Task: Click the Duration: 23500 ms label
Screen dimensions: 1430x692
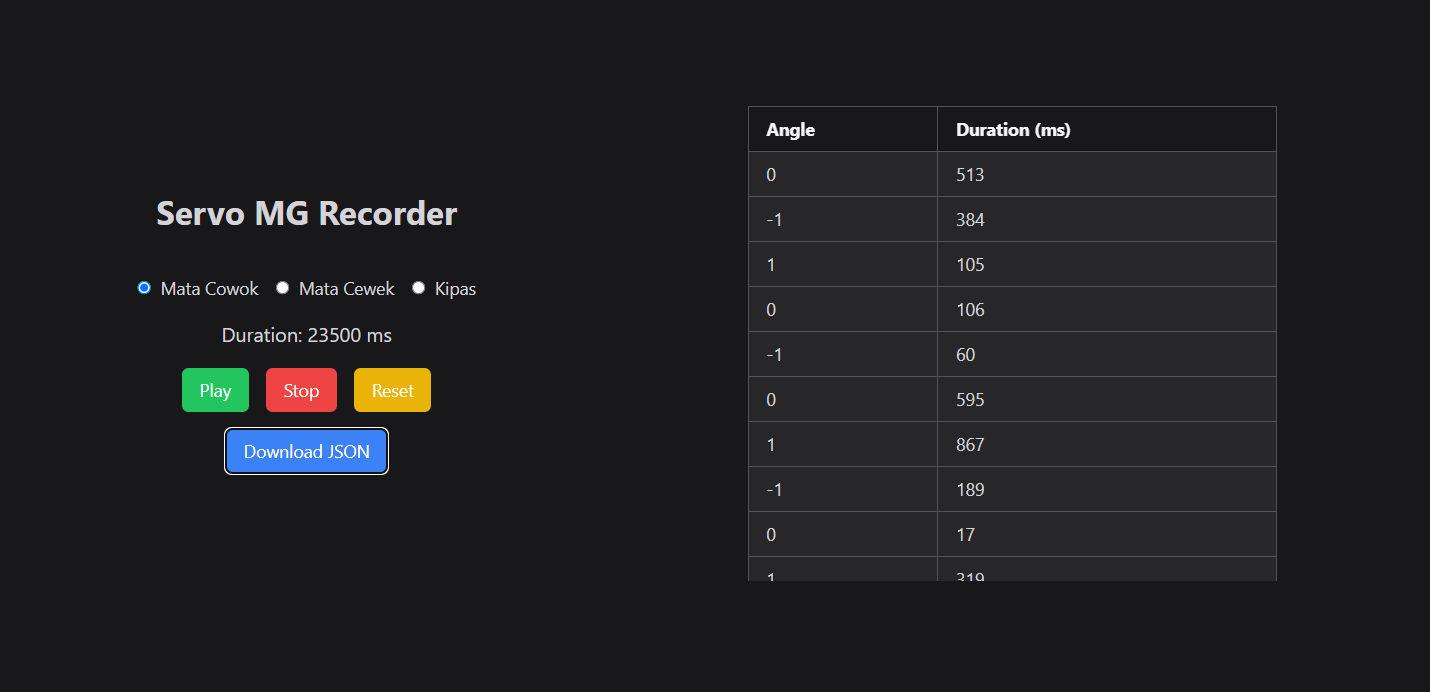Action: tap(306, 335)
